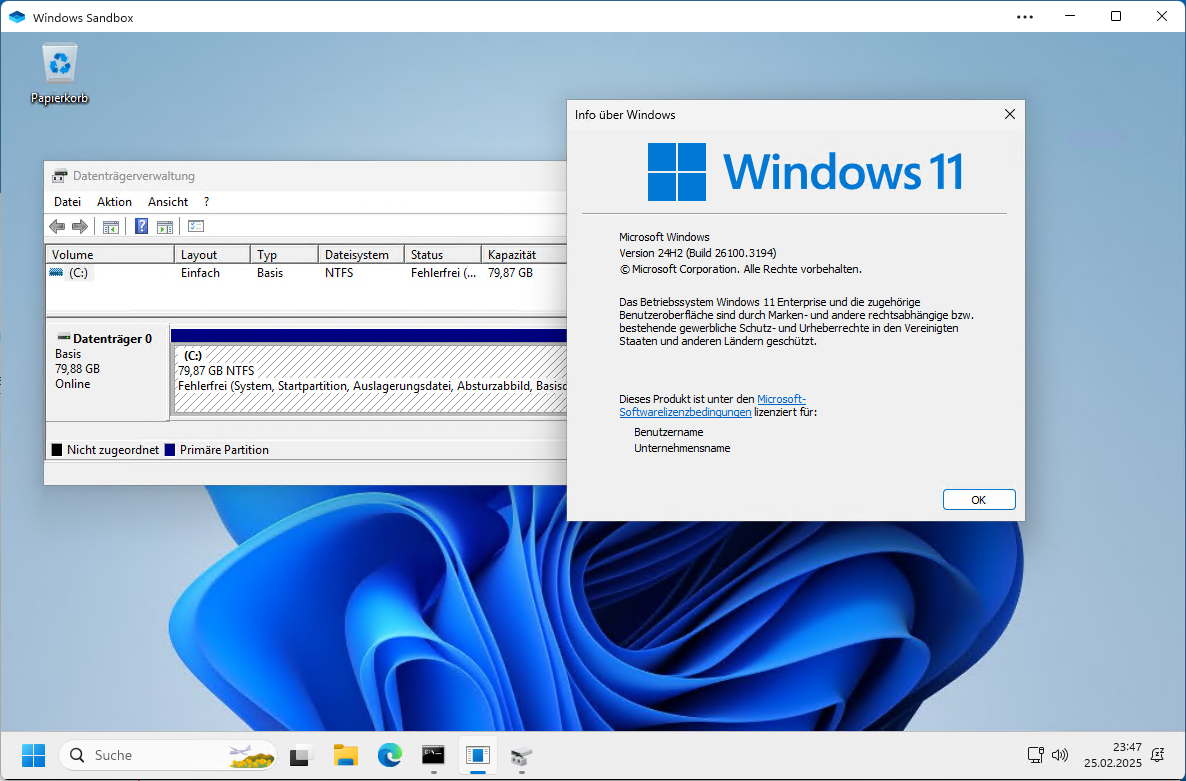Show the action pane using its toolbar icon
1186x781 pixels.
pos(165,226)
